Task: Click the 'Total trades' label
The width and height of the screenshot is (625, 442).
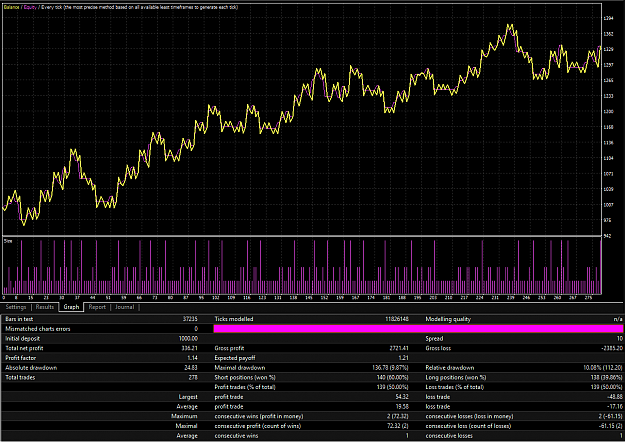Action: tap(20, 377)
